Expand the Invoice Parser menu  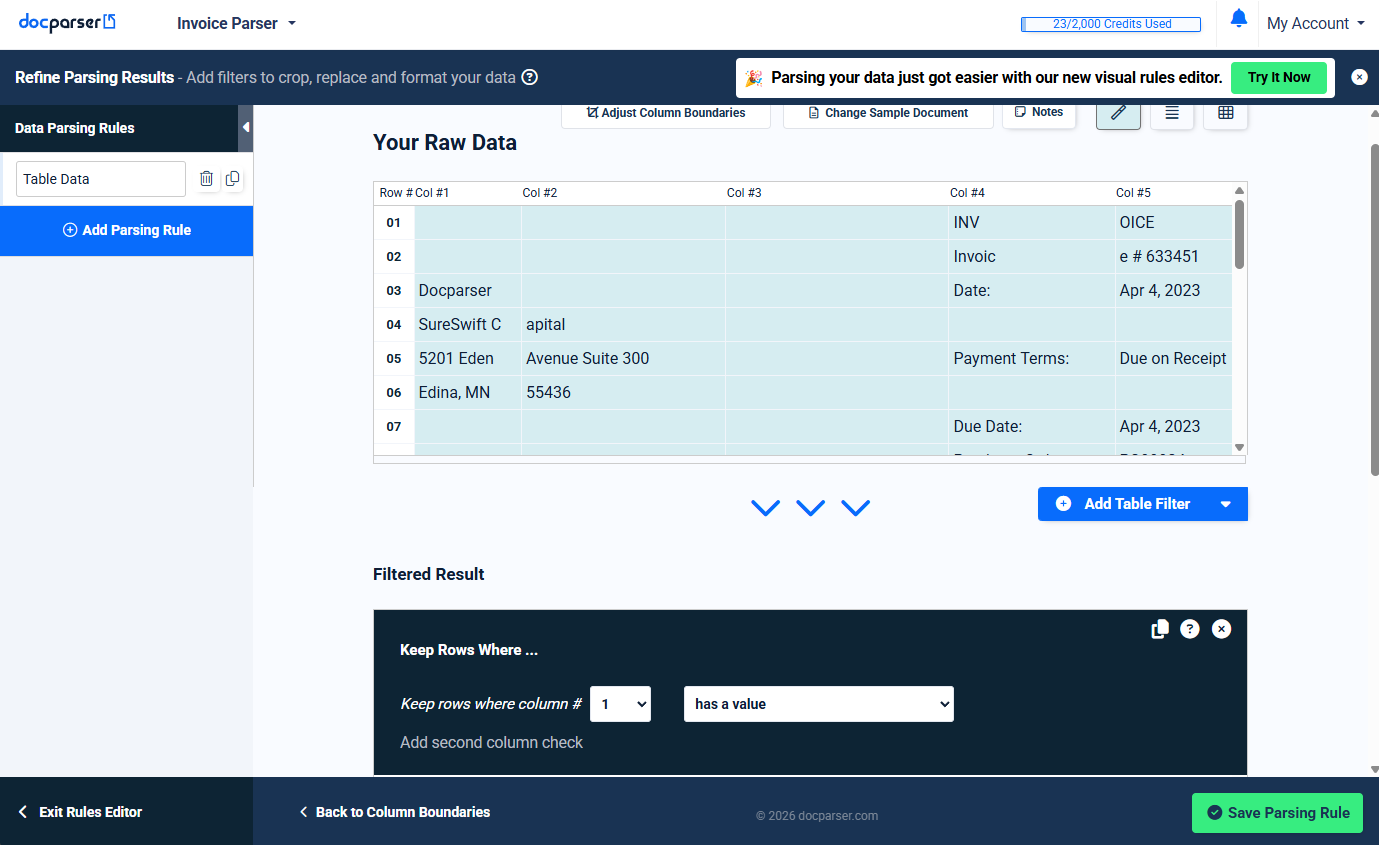[x=237, y=23]
